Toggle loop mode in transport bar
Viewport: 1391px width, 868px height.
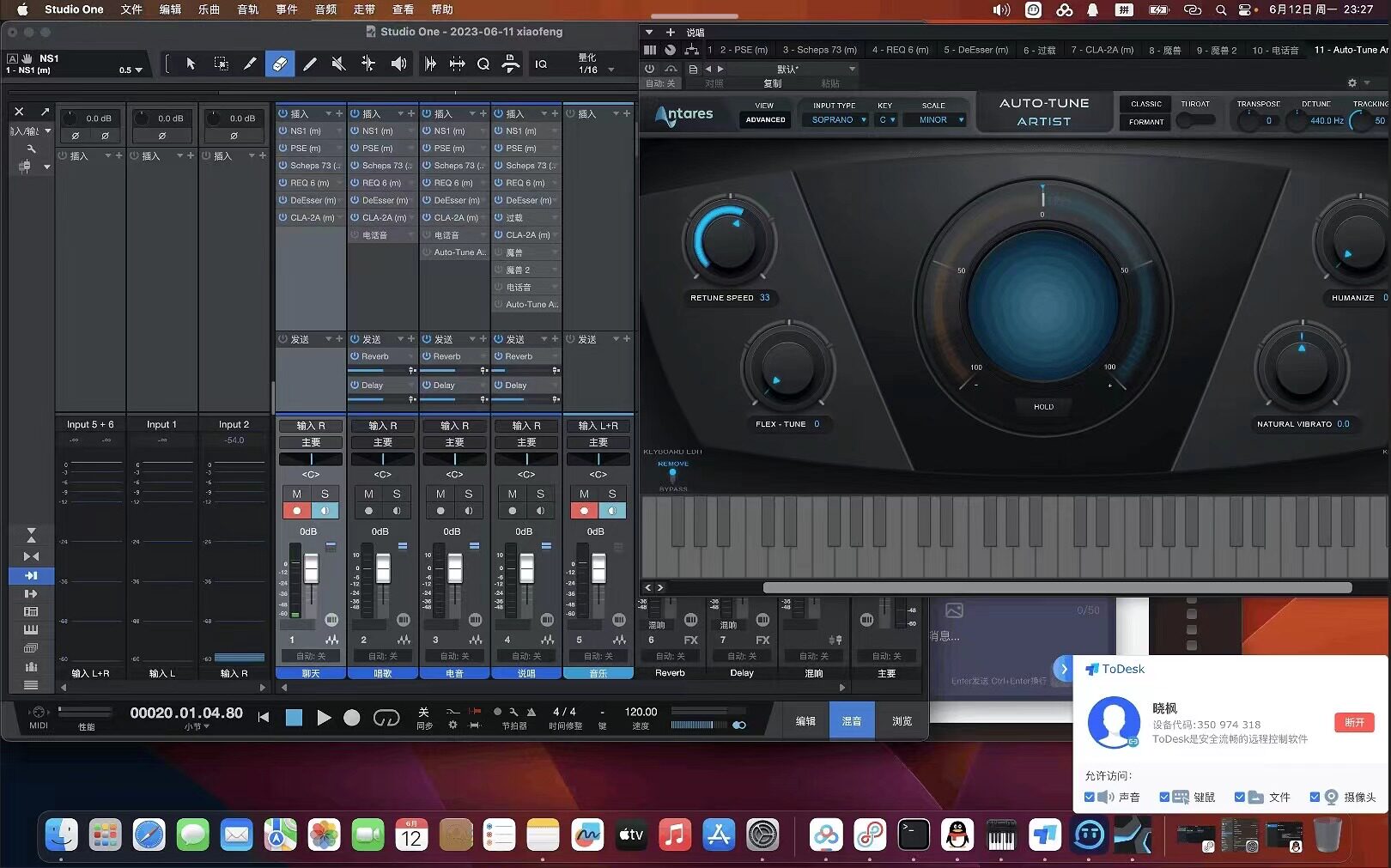point(386,718)
